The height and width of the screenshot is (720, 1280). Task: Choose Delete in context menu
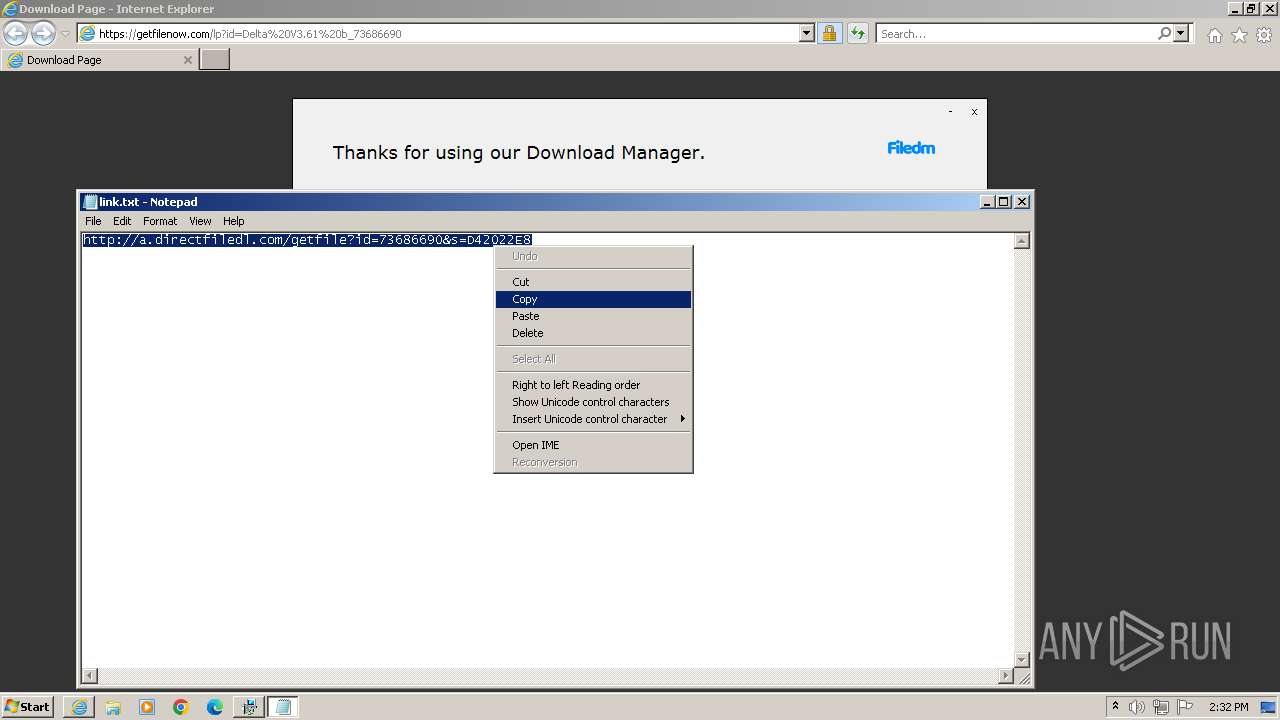(x=593, y=333)
